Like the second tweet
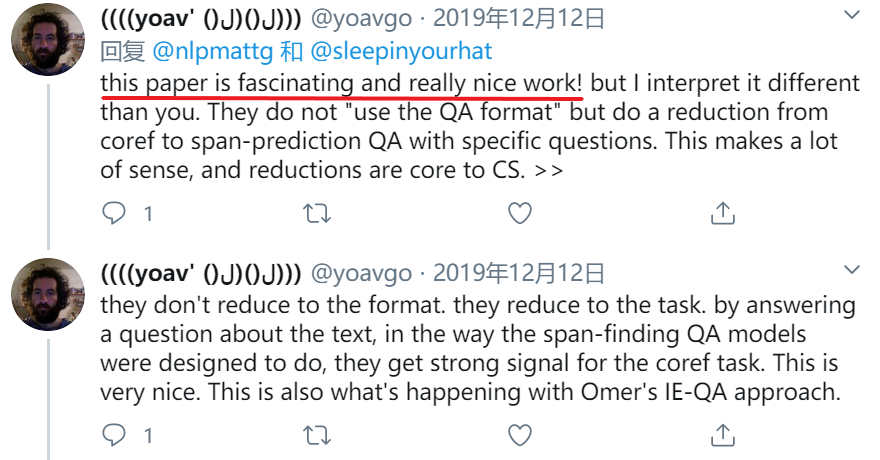 [520, 435]
